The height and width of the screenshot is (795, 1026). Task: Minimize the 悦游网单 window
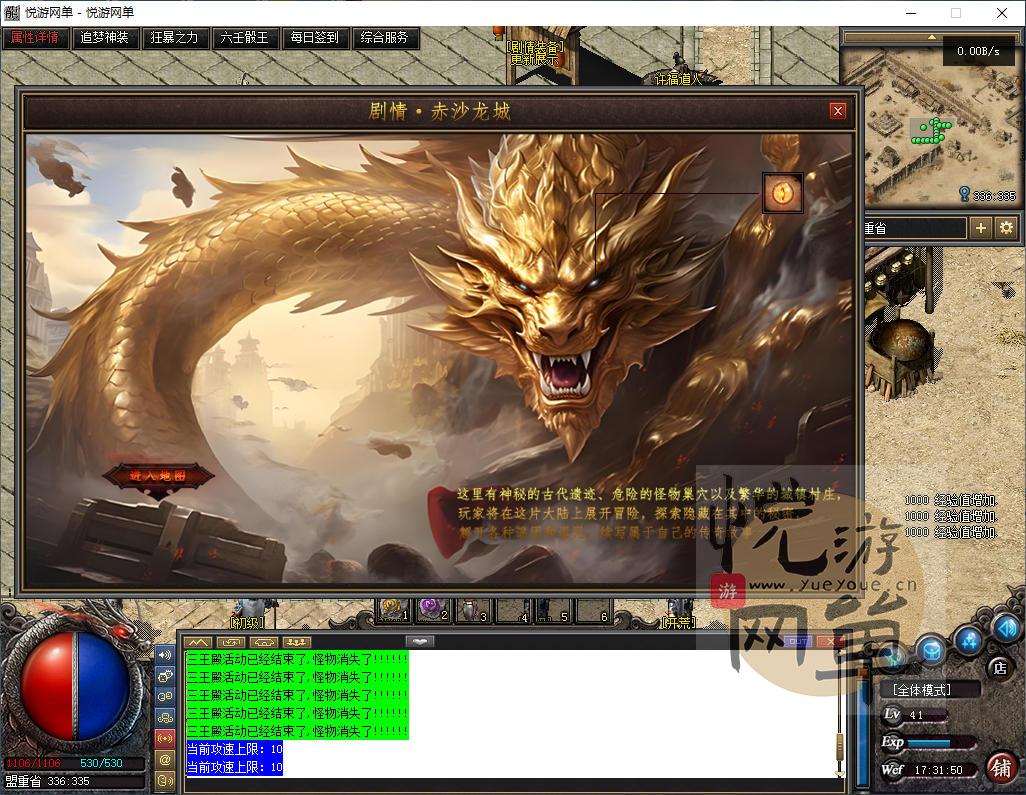[x=911, y=13]
